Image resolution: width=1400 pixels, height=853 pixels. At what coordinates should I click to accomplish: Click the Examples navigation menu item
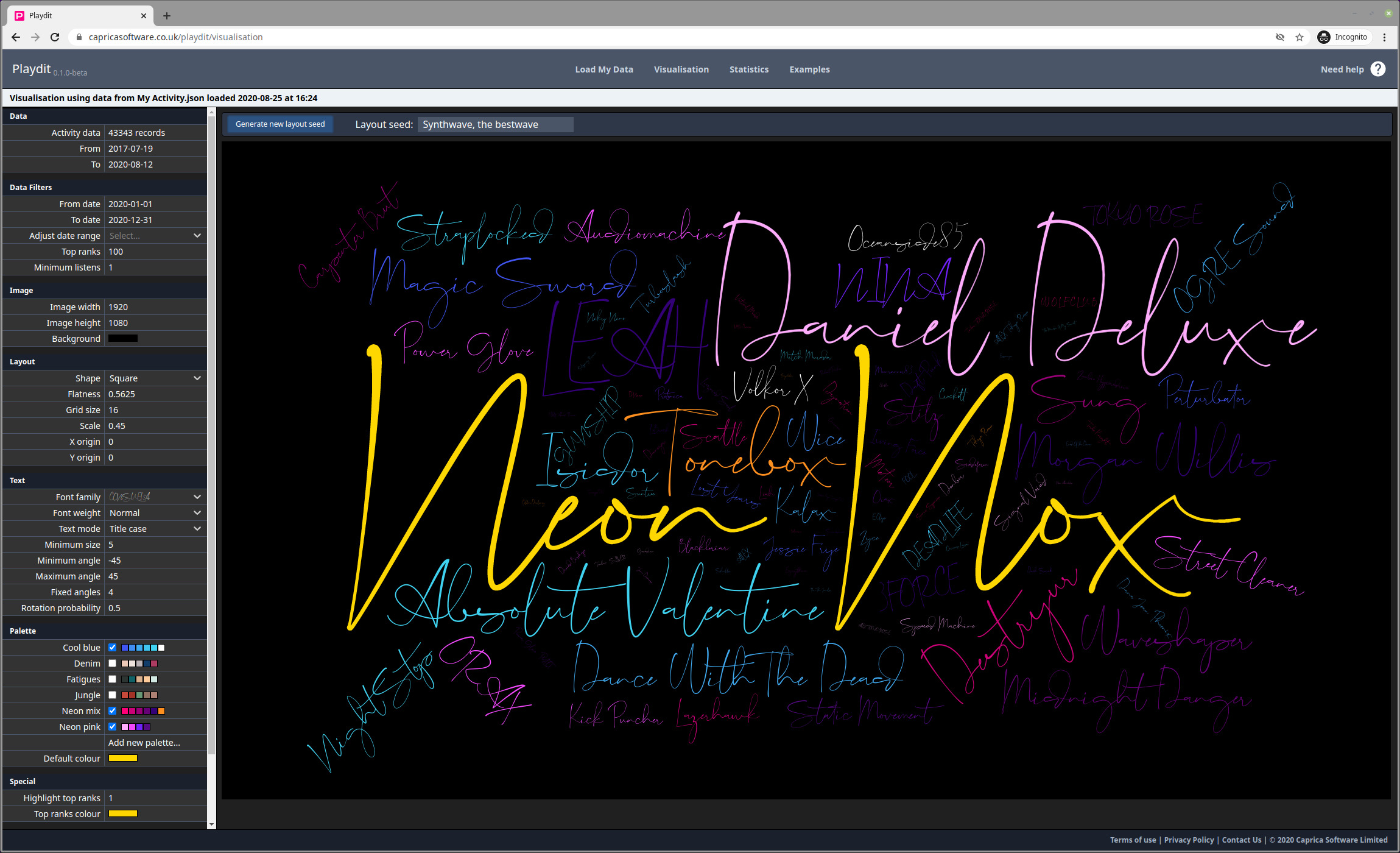(x=810, y=69)
